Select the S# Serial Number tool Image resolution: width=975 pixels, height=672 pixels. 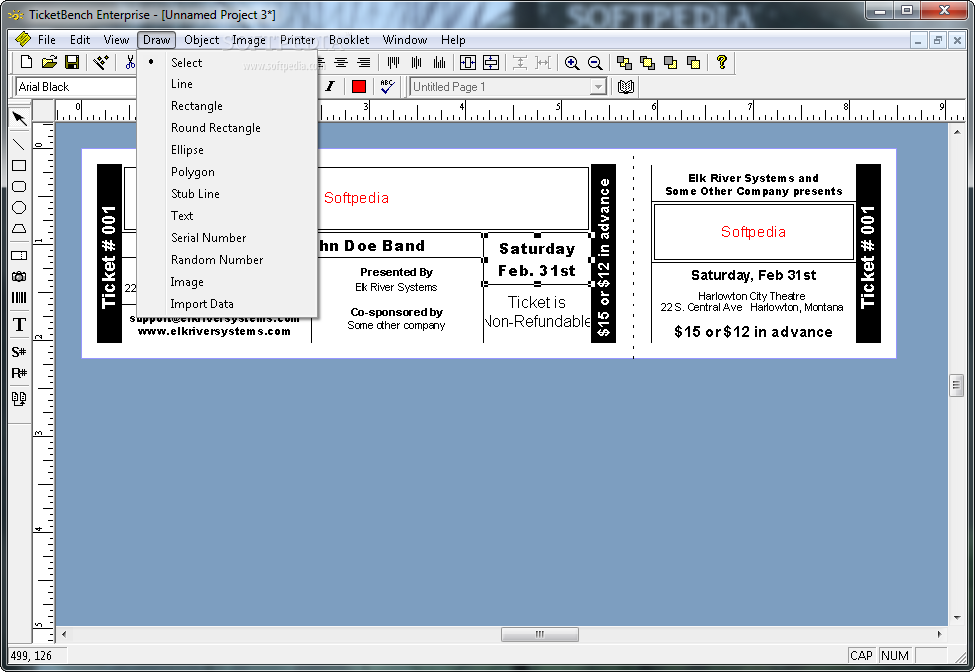19,352
